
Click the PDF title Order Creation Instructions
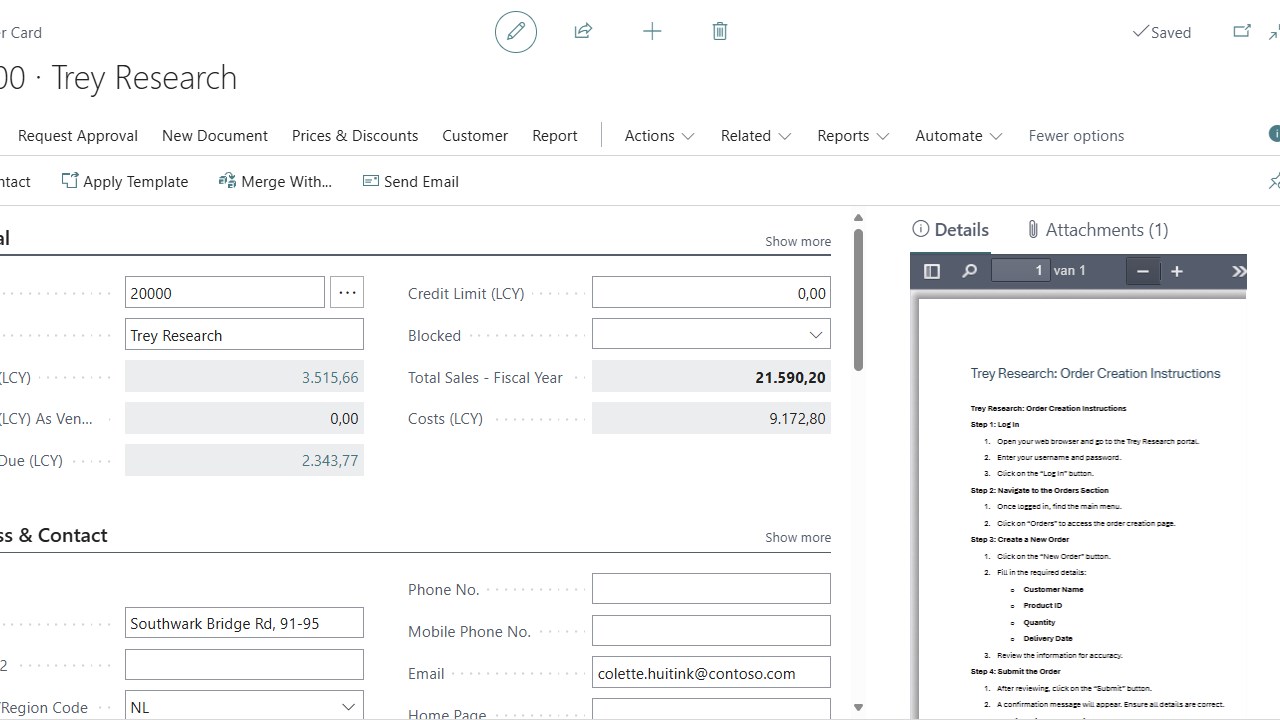point(1095,373)
